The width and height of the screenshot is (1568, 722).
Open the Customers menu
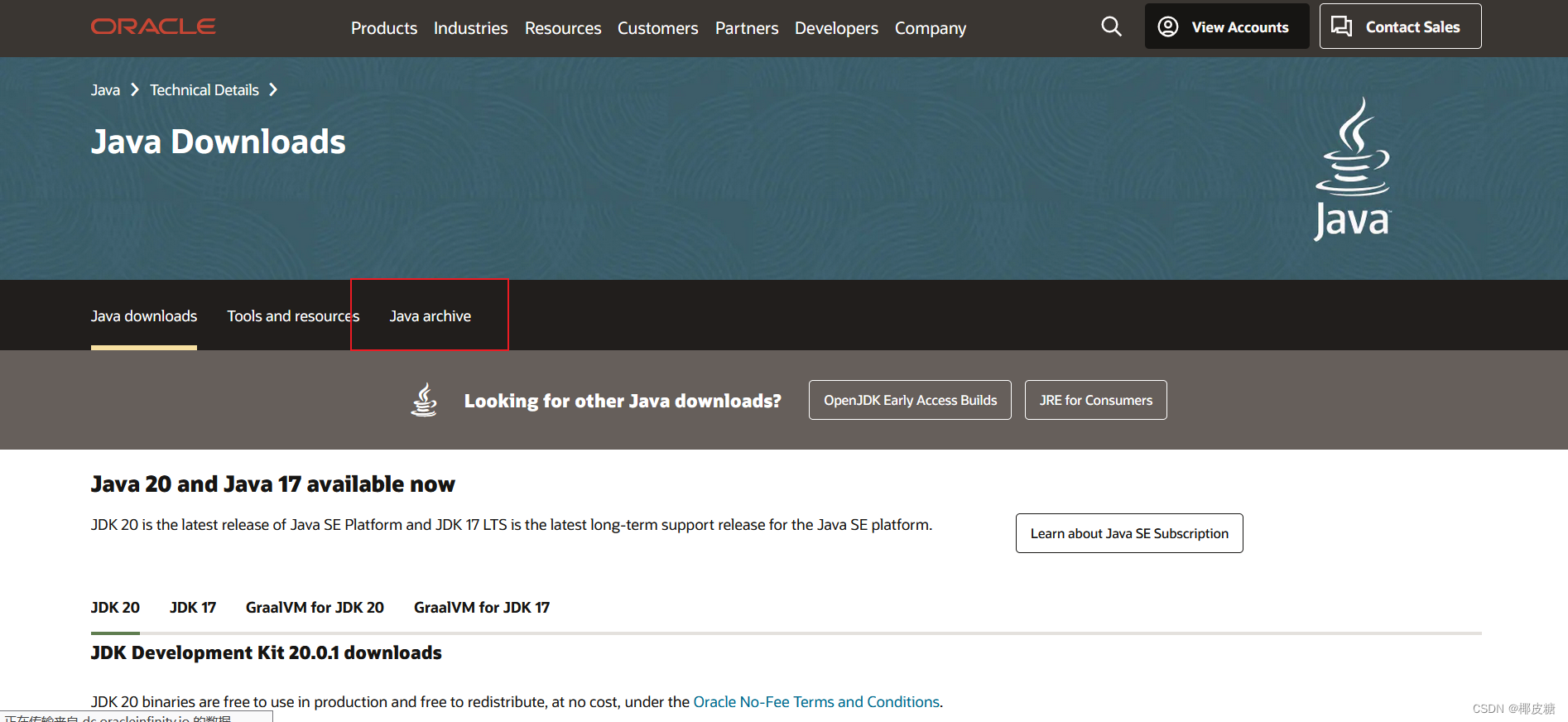pos(658,28)
